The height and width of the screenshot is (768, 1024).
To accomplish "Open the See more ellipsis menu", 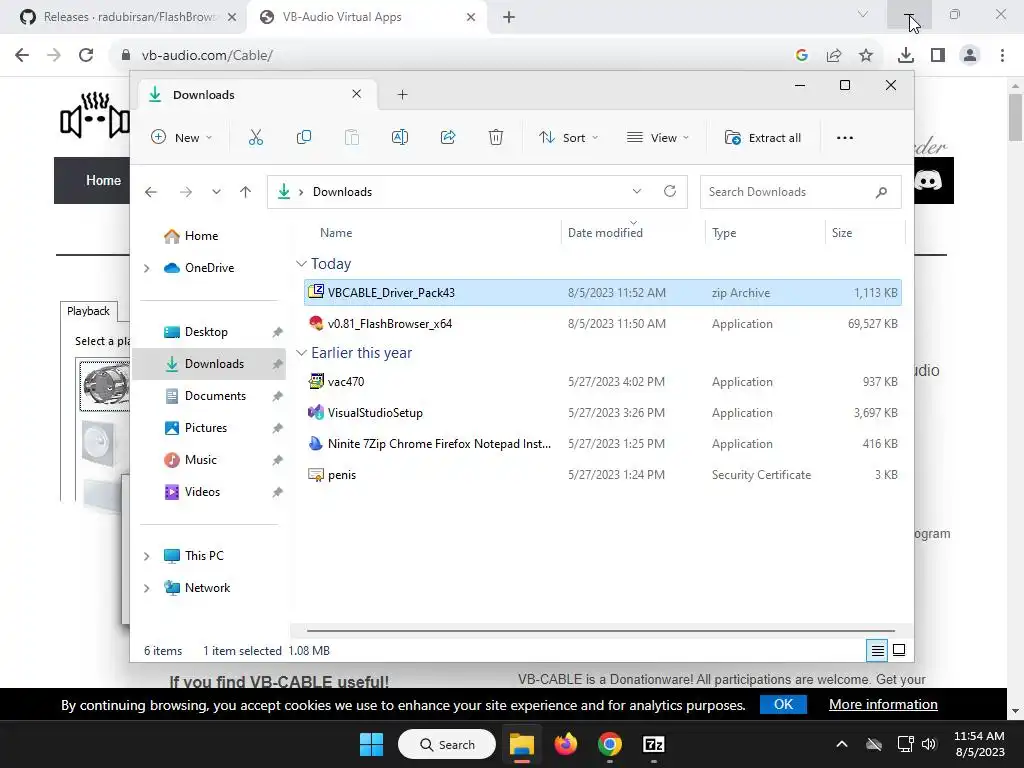I will pyautogui.click(x=844, y=138).
